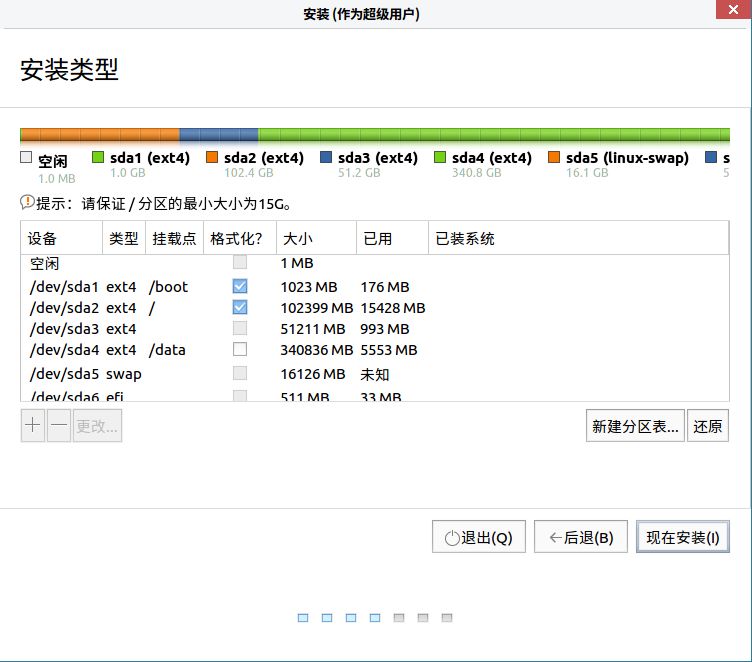
Task: Click the 已用 column header
Action: (x=392, y=238)
